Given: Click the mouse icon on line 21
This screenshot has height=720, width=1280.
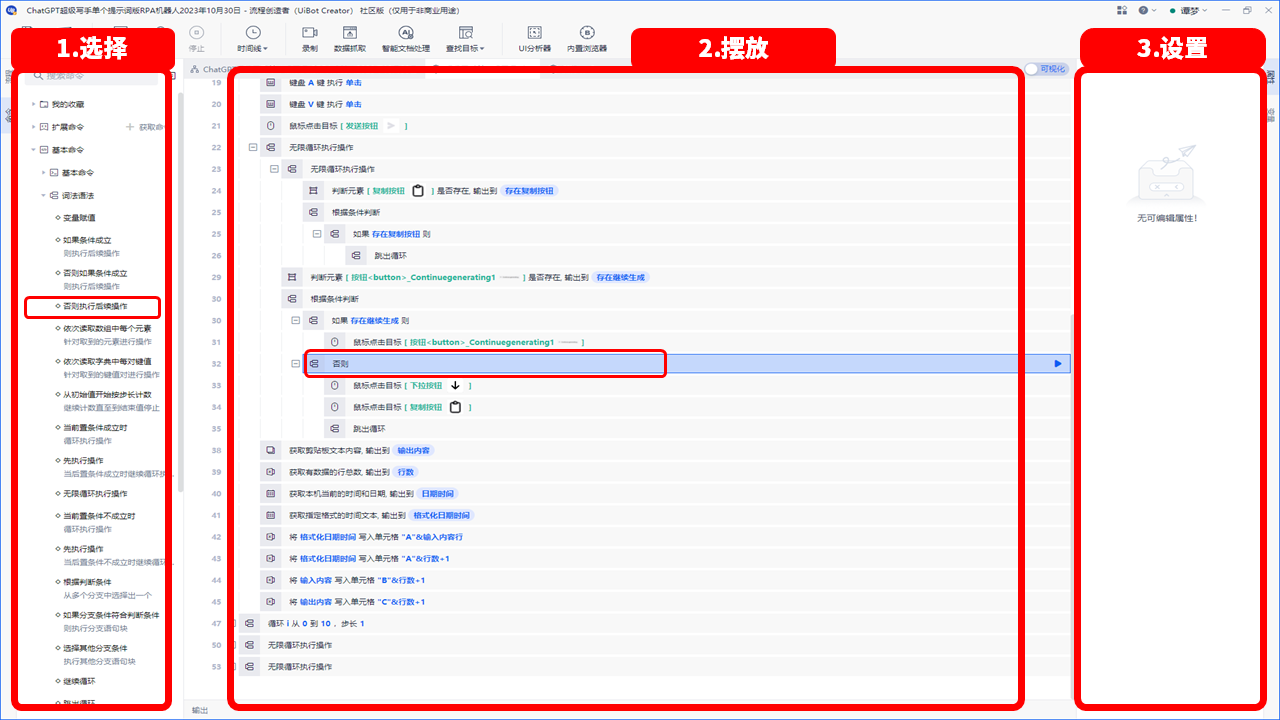Looking at the screenshot, I should point(270,126).
